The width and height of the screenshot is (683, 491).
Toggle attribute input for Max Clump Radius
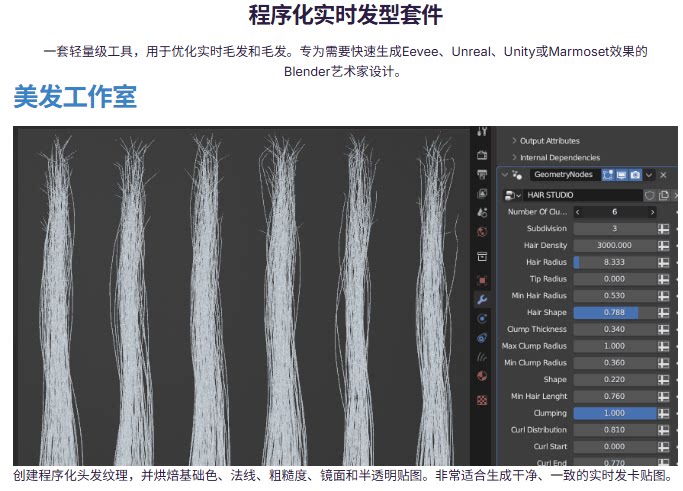click(x=663, y=346)
